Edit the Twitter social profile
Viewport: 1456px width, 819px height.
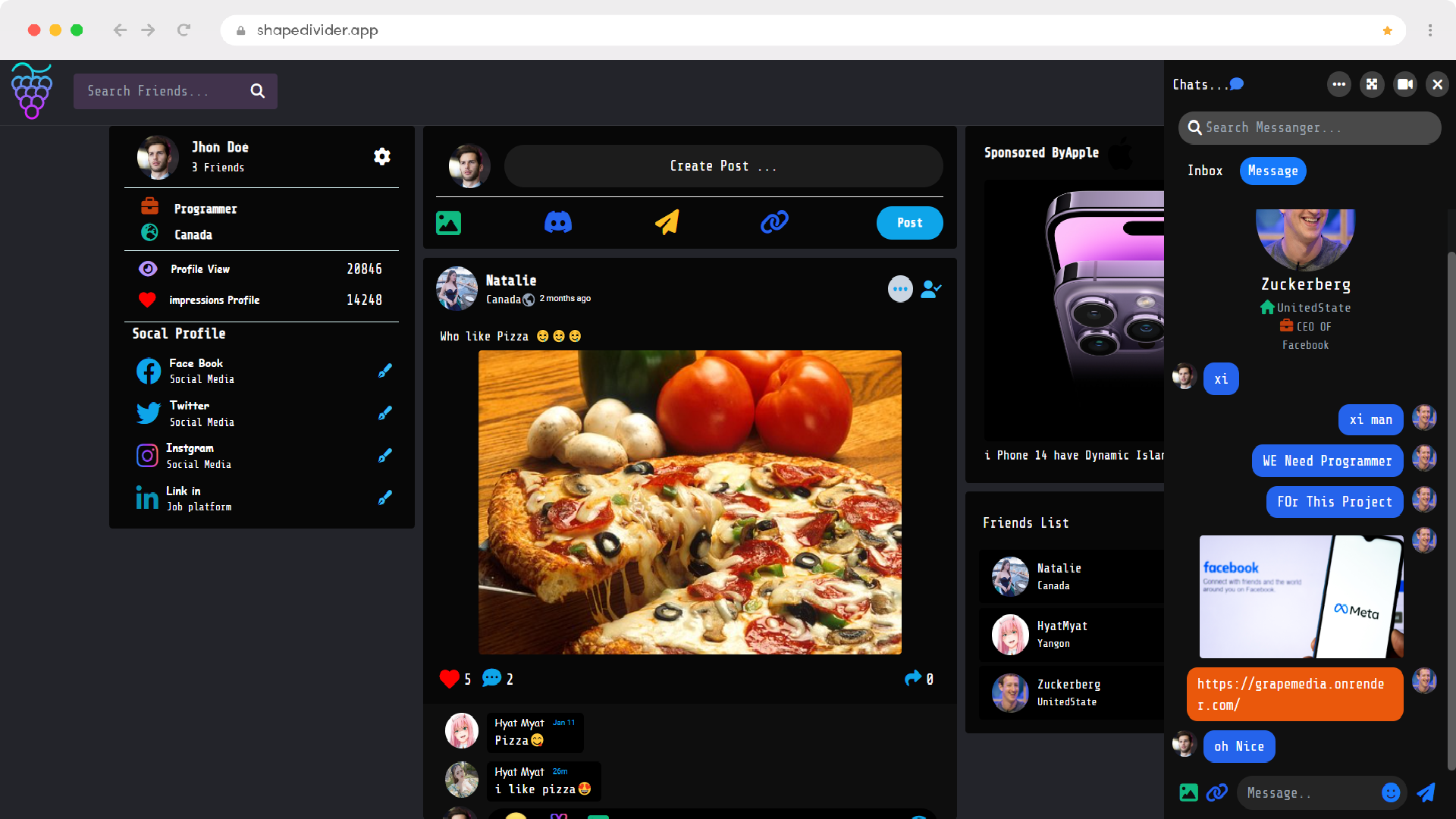385,413
